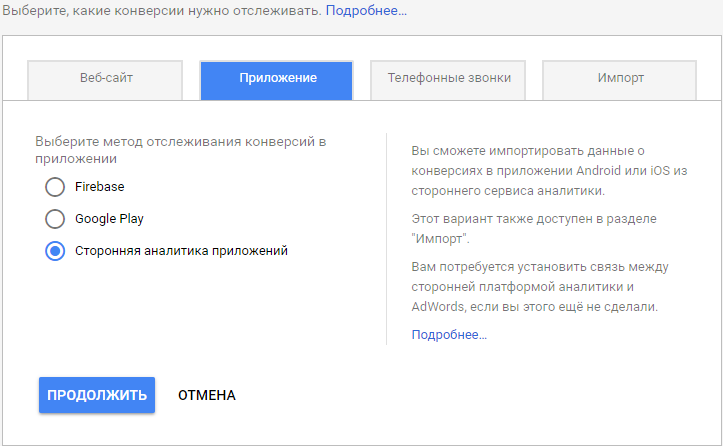Follow the Подробнее link under the description panel
Image resolution: width=723 pixels, height=446 pixels.
[x=449, y=335]
